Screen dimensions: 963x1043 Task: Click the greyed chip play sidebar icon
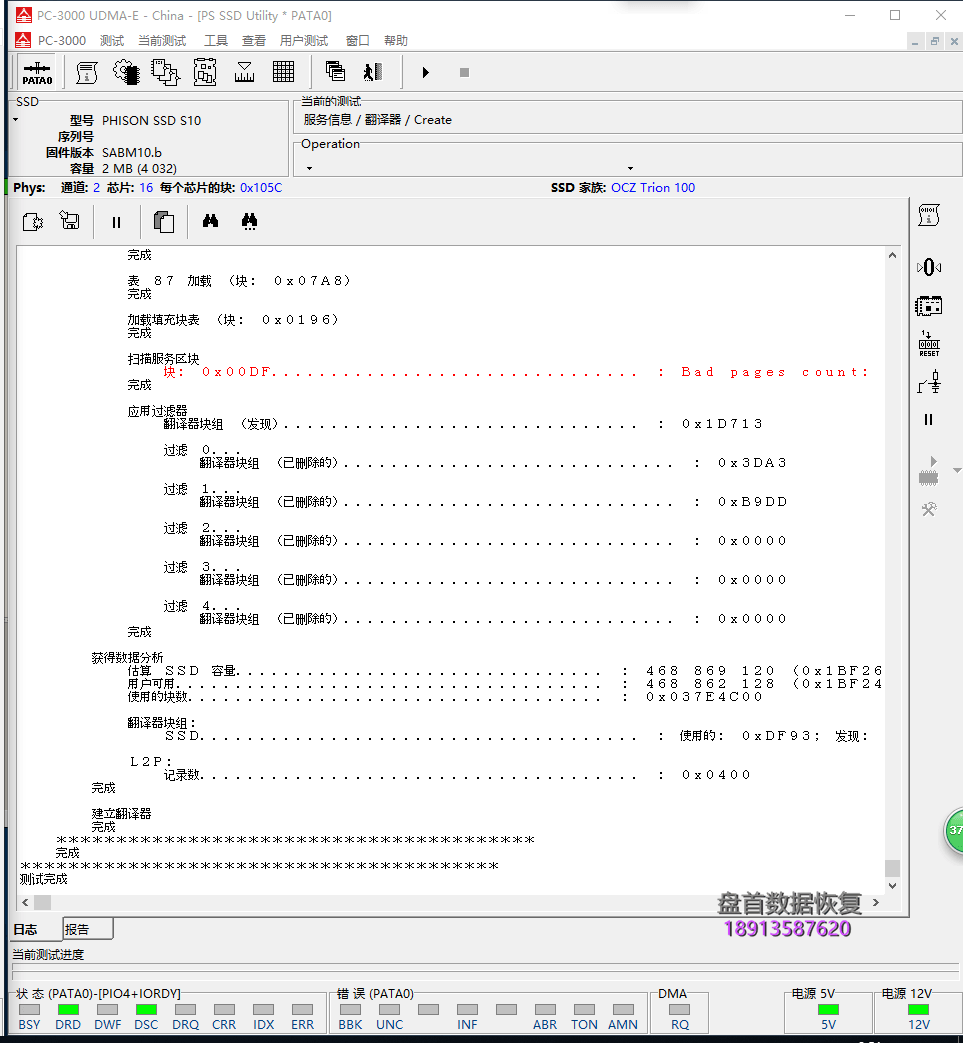coord(928,471)
